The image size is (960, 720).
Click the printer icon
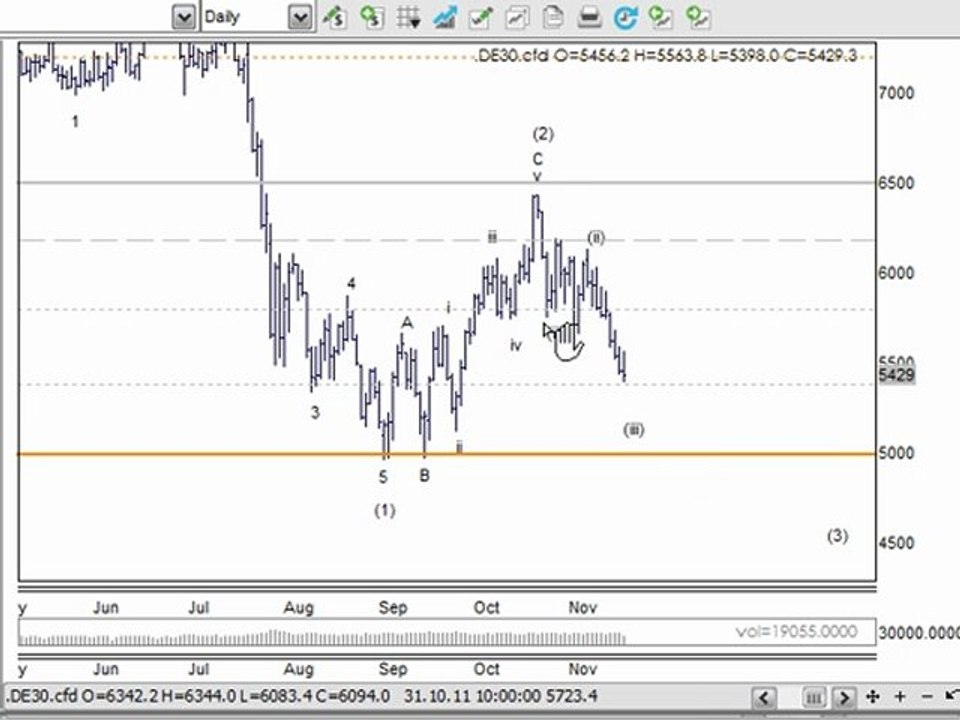click(590, 17)
